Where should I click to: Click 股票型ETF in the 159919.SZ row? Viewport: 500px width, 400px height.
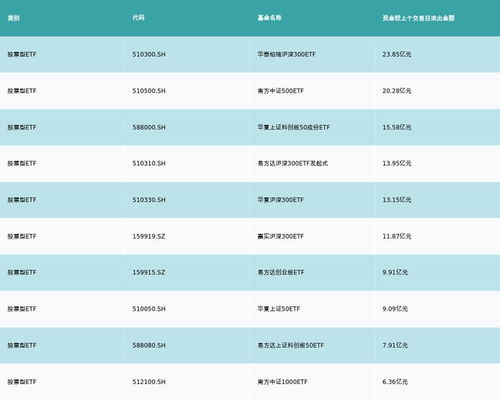tap(22, 236)
